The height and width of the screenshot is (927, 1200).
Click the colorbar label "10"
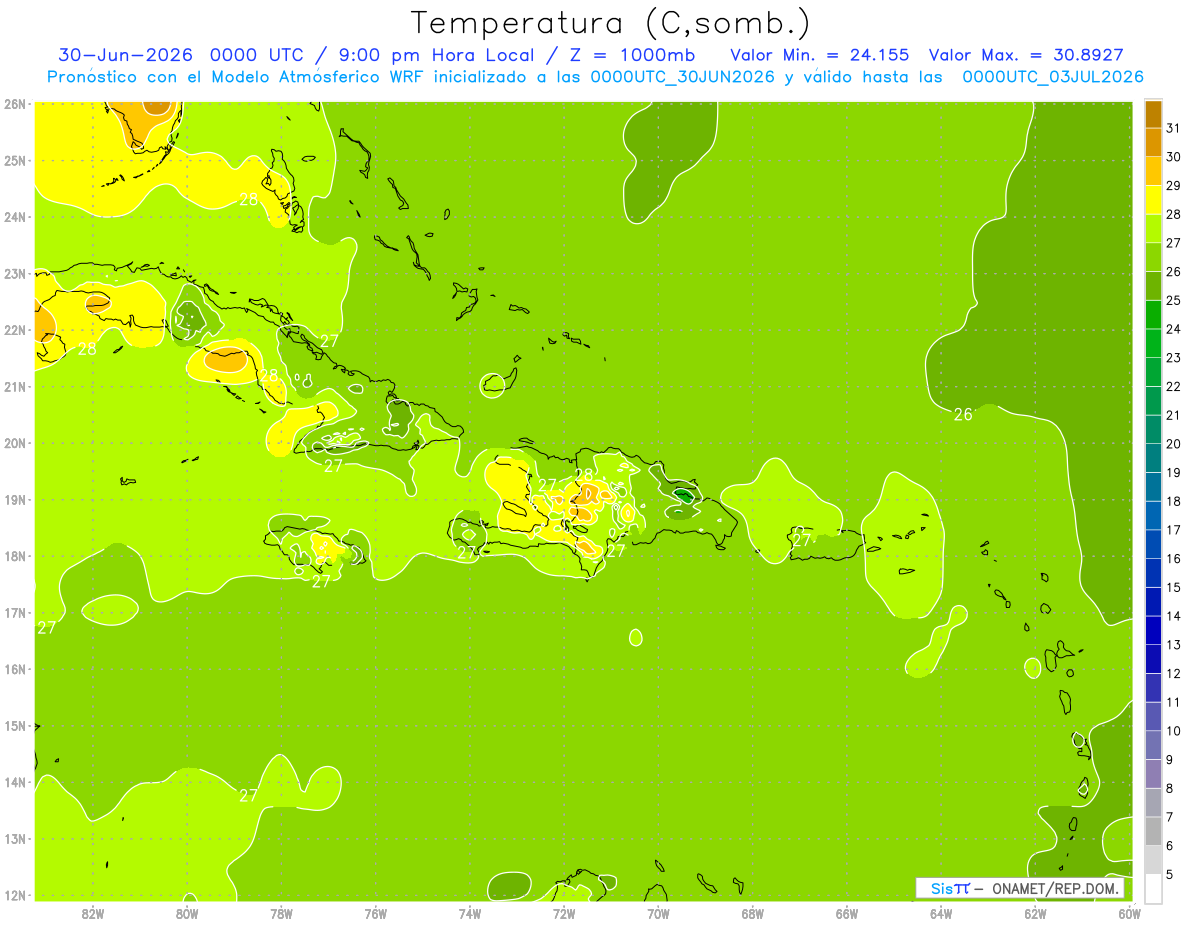(1173, 731)
